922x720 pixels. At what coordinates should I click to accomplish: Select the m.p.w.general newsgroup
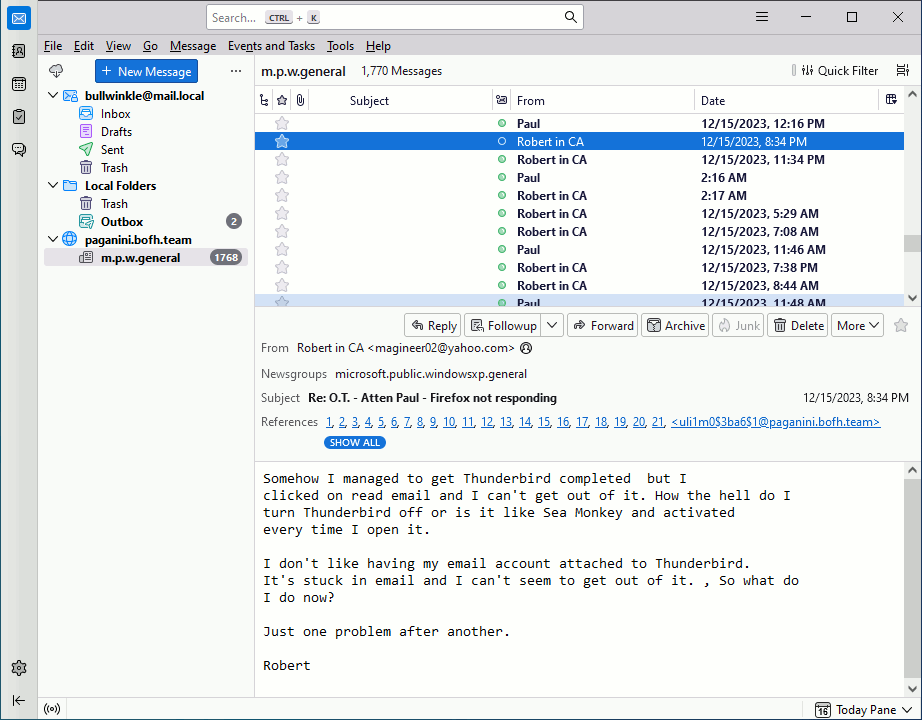pos(146,258)
